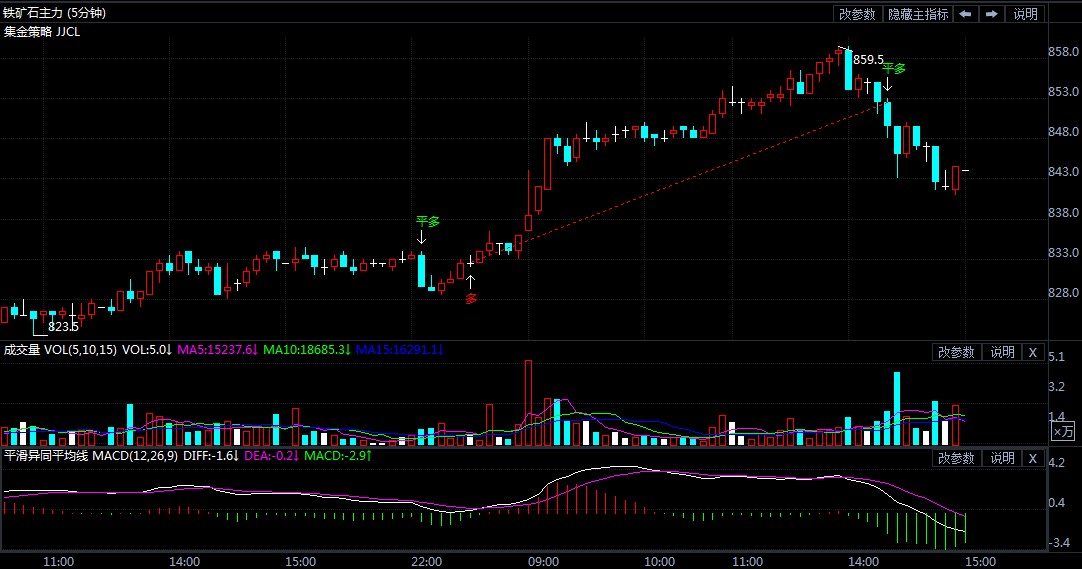Click the MA15:16291.1 volume value
Screen dimensions: 1082x569
pyautogui.click(x=399, y=350)
